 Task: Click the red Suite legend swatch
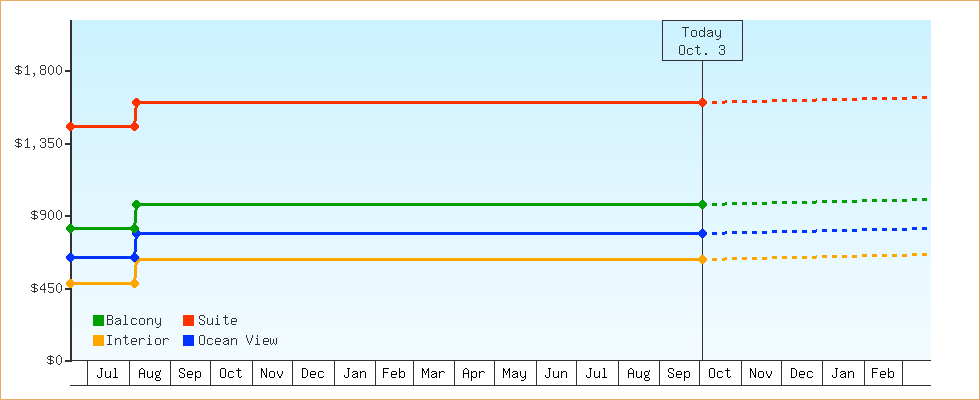pyautogui.click(x=188, y=320)
